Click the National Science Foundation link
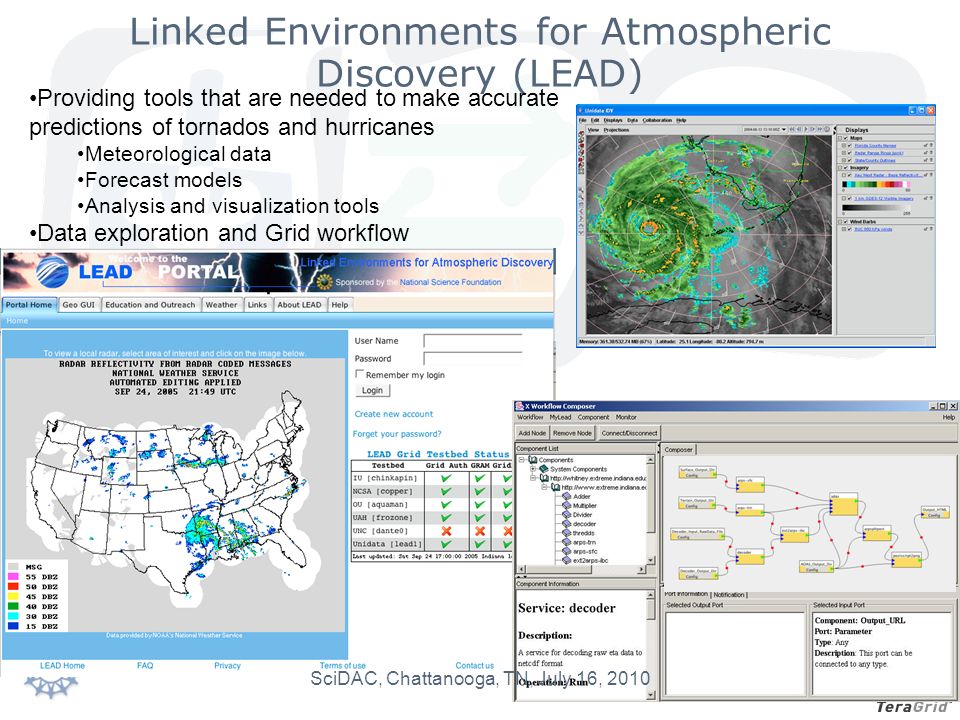Image resolution: width=960 pixels, height=720 pixels. pos(450,282)
